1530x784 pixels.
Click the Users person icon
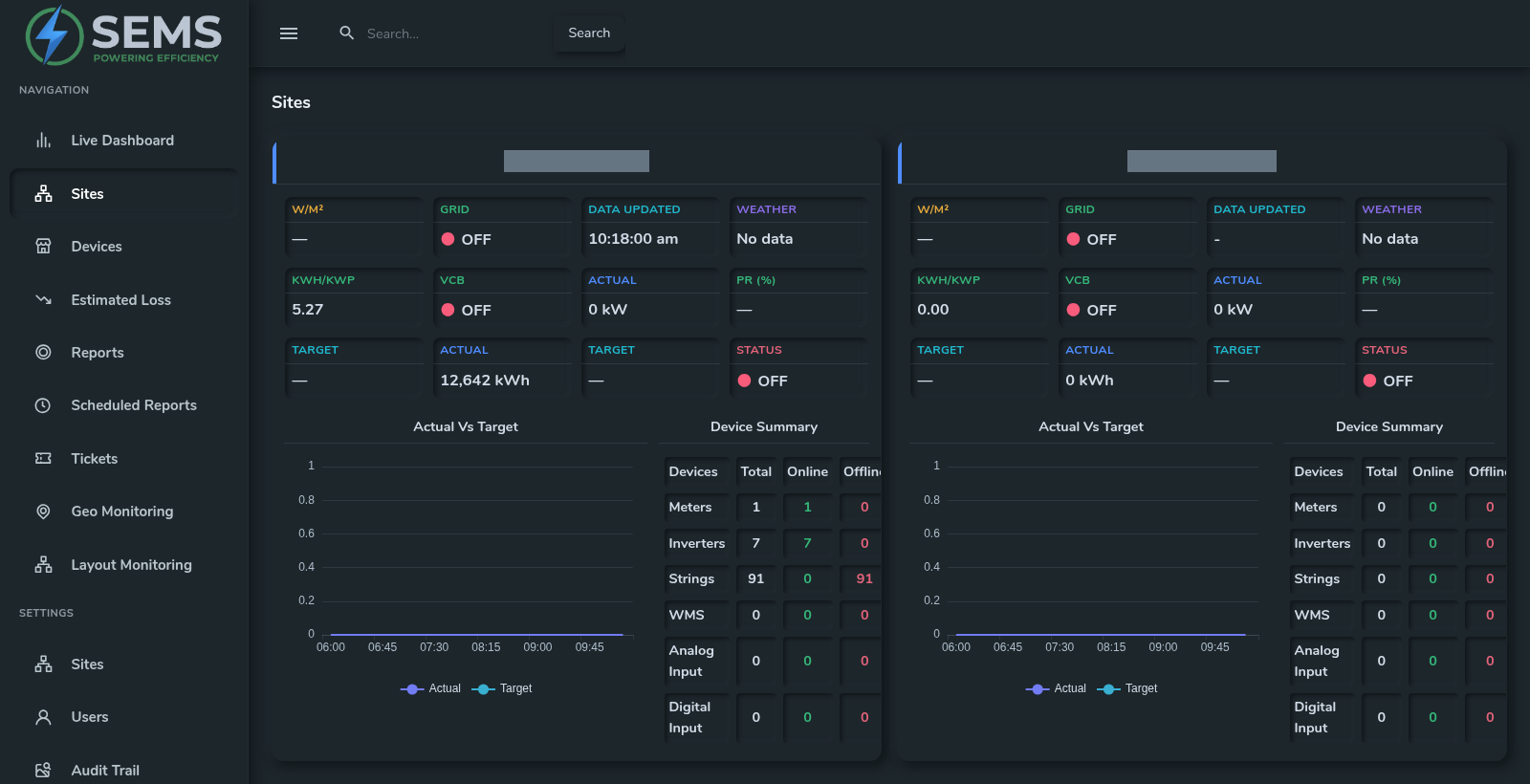tap(43, 717)
